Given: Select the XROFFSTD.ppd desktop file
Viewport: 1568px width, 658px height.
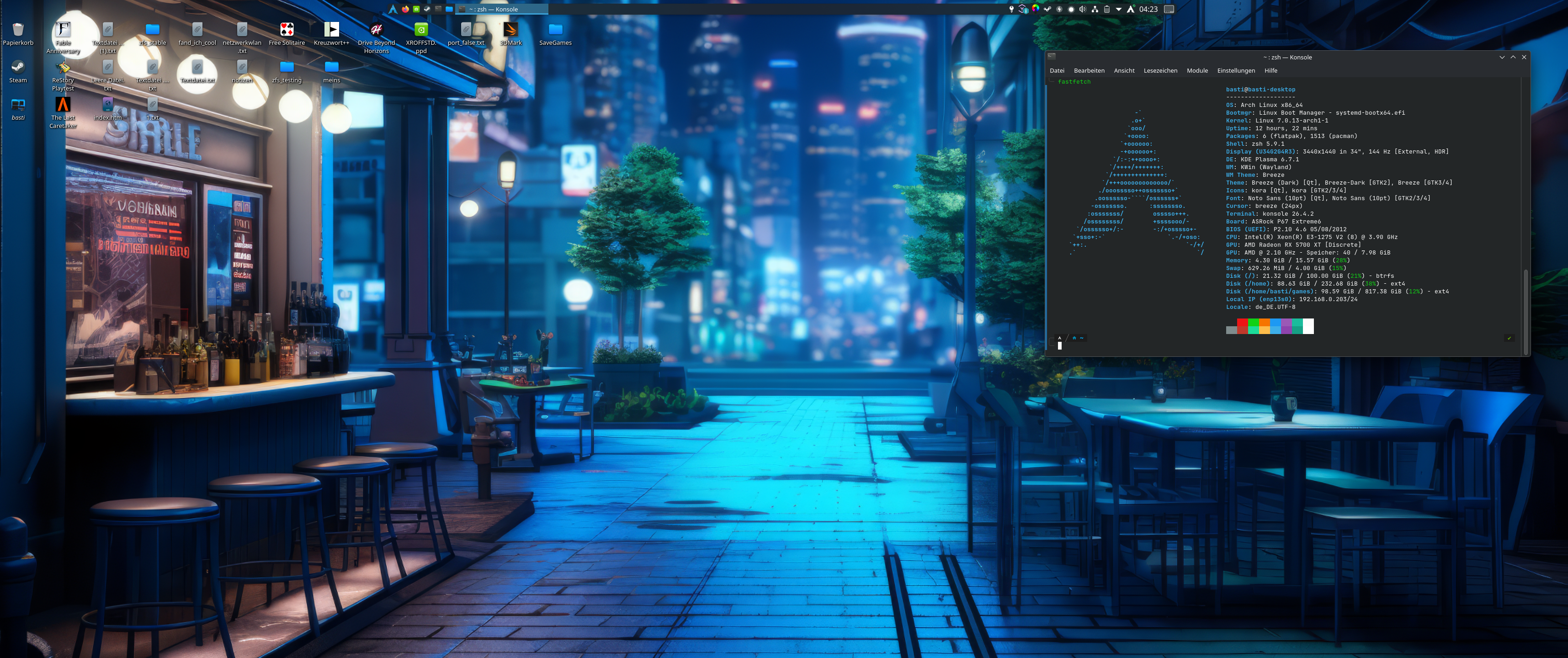Looking at the screenshot, I should pyautogui.click(x=421, y=38).
